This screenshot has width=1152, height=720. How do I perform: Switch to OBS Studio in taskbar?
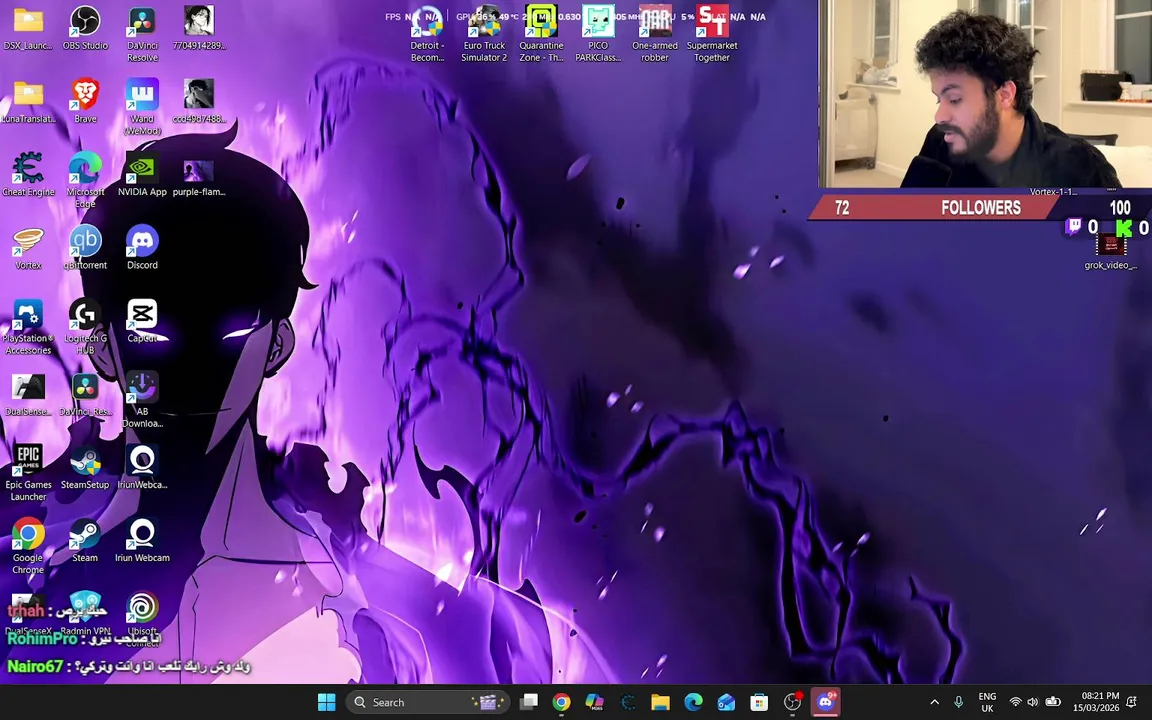792,702
